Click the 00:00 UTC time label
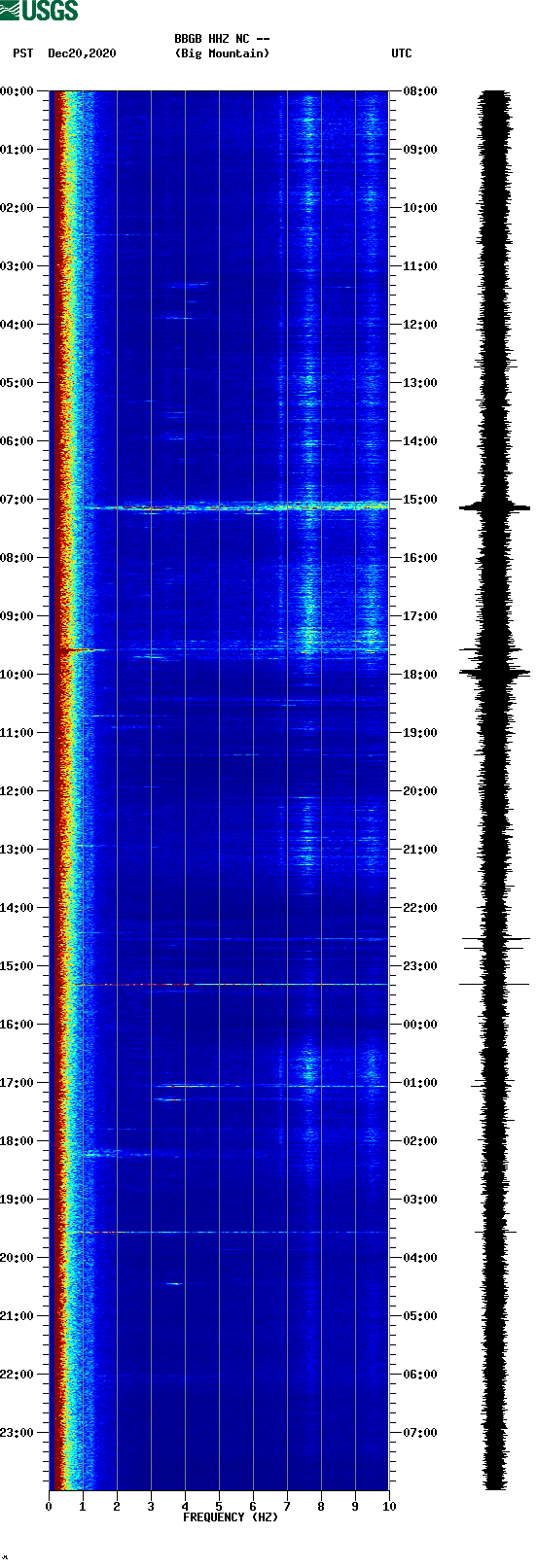The image size is (537, 1568). coord(420,1024)
